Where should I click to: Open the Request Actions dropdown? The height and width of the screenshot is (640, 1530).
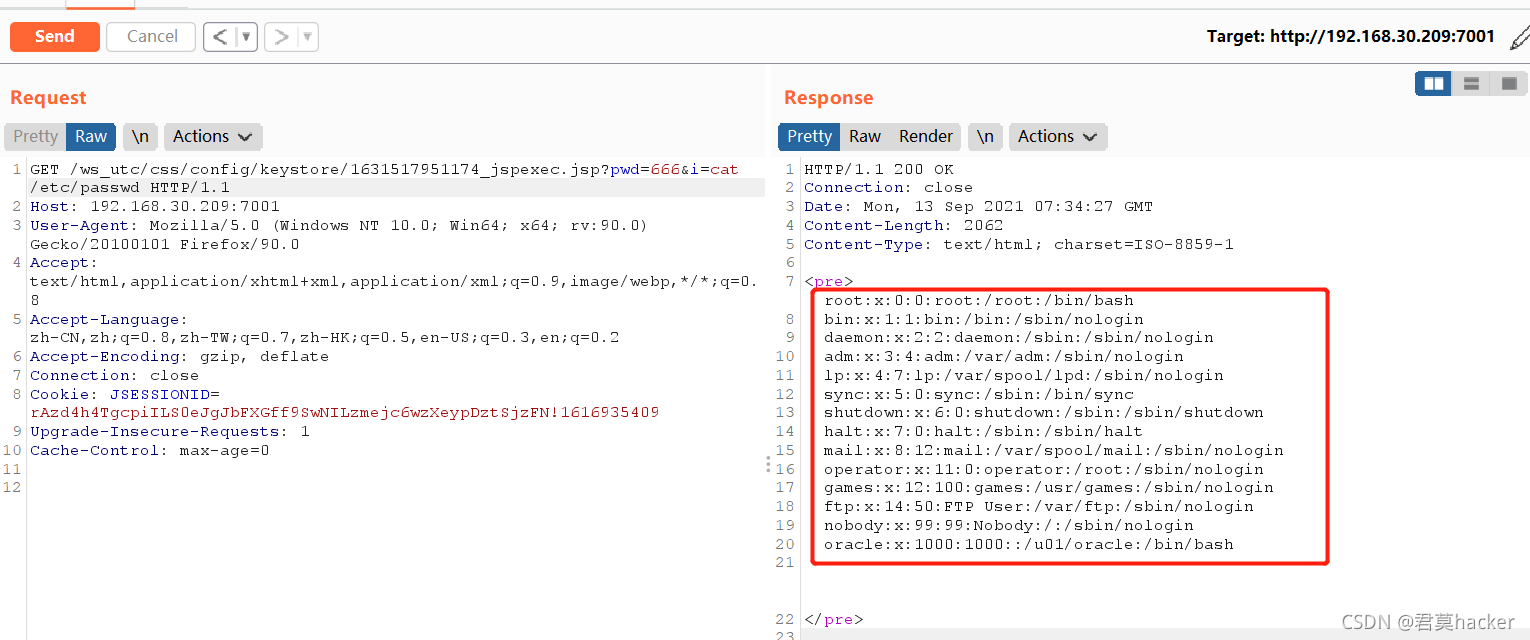click(x=213, y=136)
